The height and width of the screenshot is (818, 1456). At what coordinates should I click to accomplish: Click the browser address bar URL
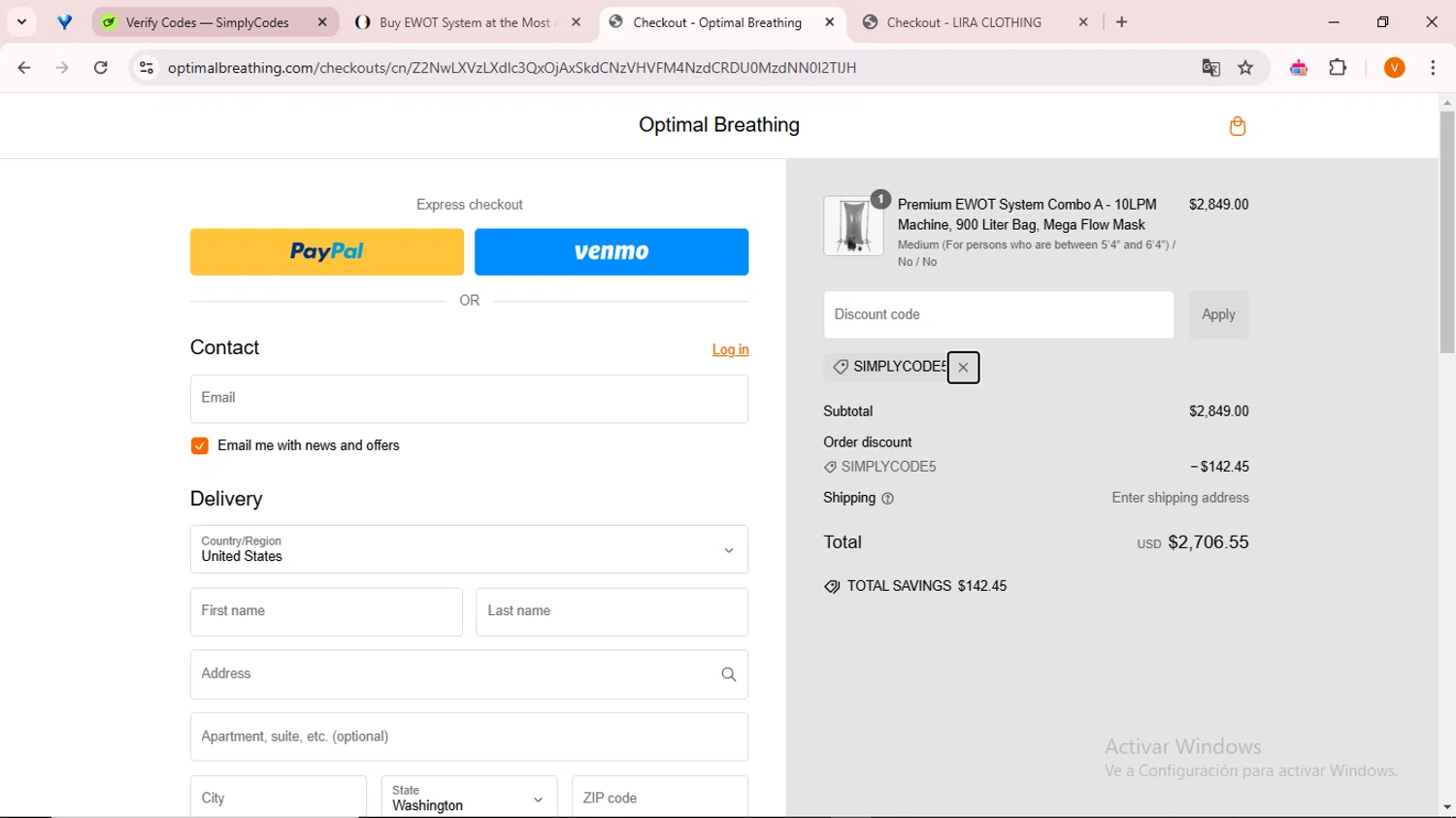tap(512, 68)
